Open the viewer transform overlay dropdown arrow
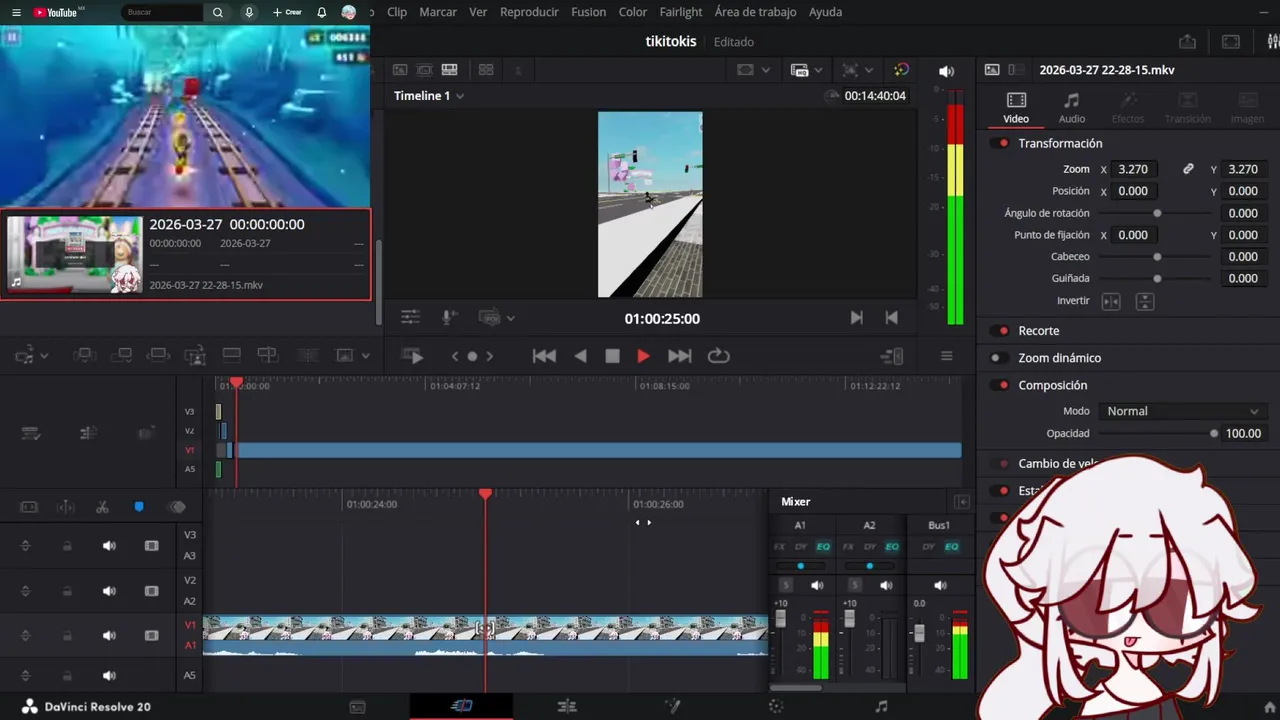 click(868, 70)
